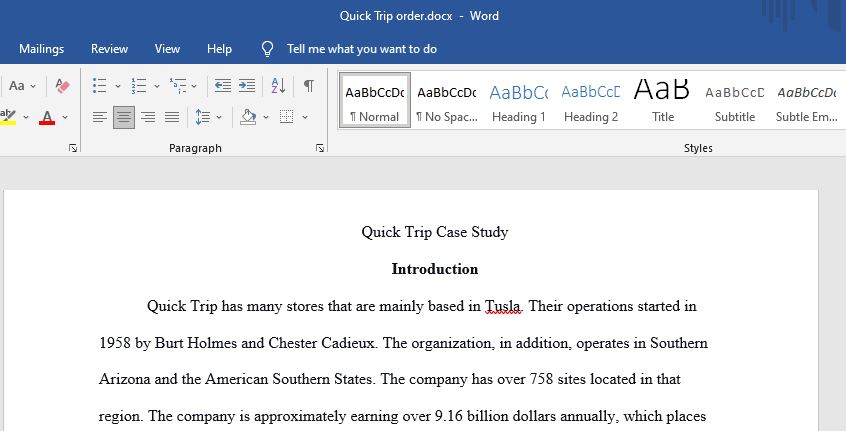Viewport: 846px width, 431px height.
Task: Apply the Subtitle style
Action: pyautogui.click(x=735, y=101)
